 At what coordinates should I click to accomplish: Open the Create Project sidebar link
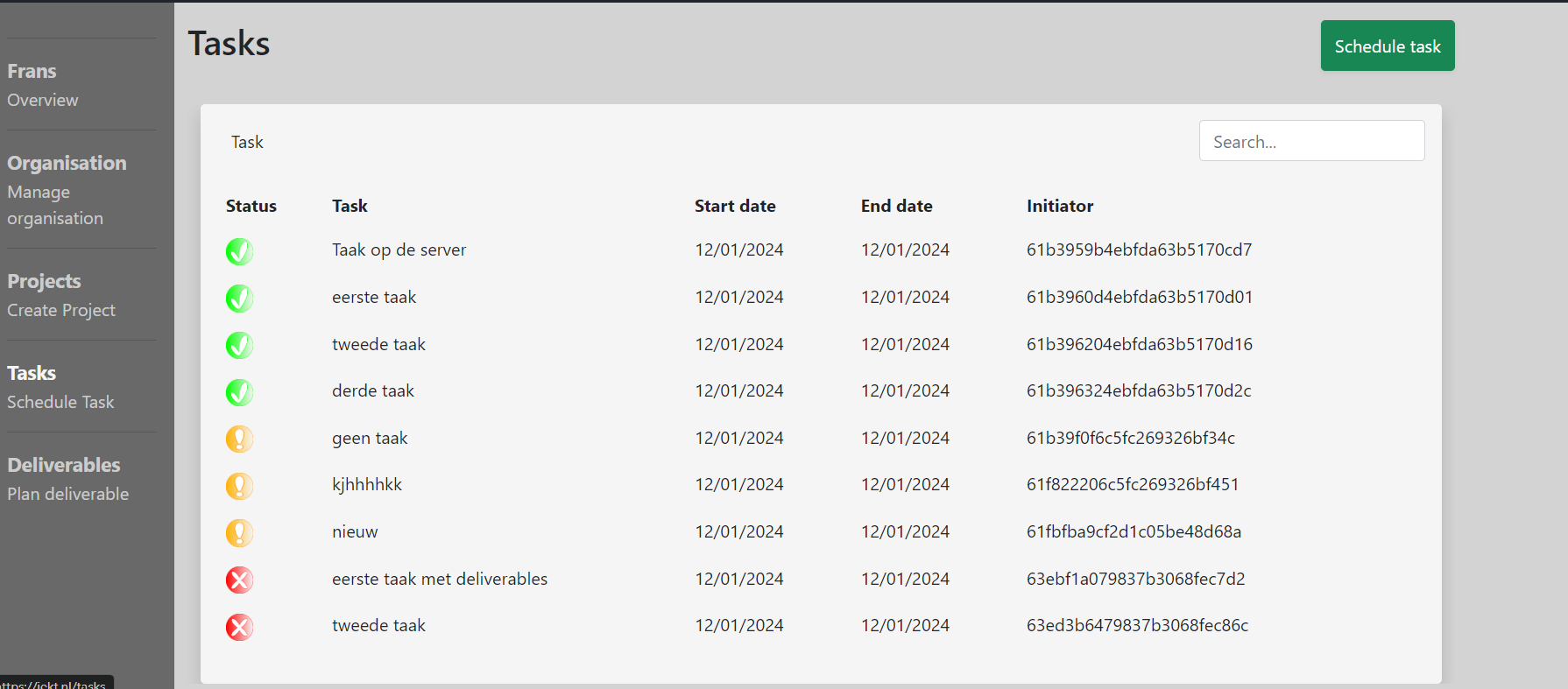pyautogui.click(x=61, y=311)
